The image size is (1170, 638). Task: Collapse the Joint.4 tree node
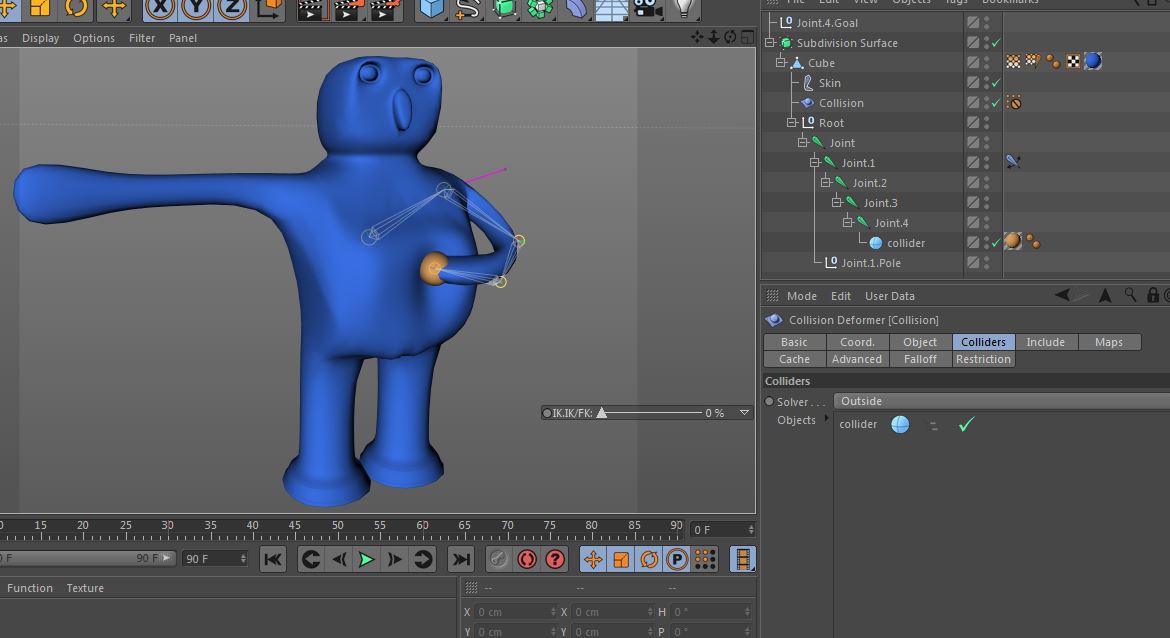[x=848, y=222]
